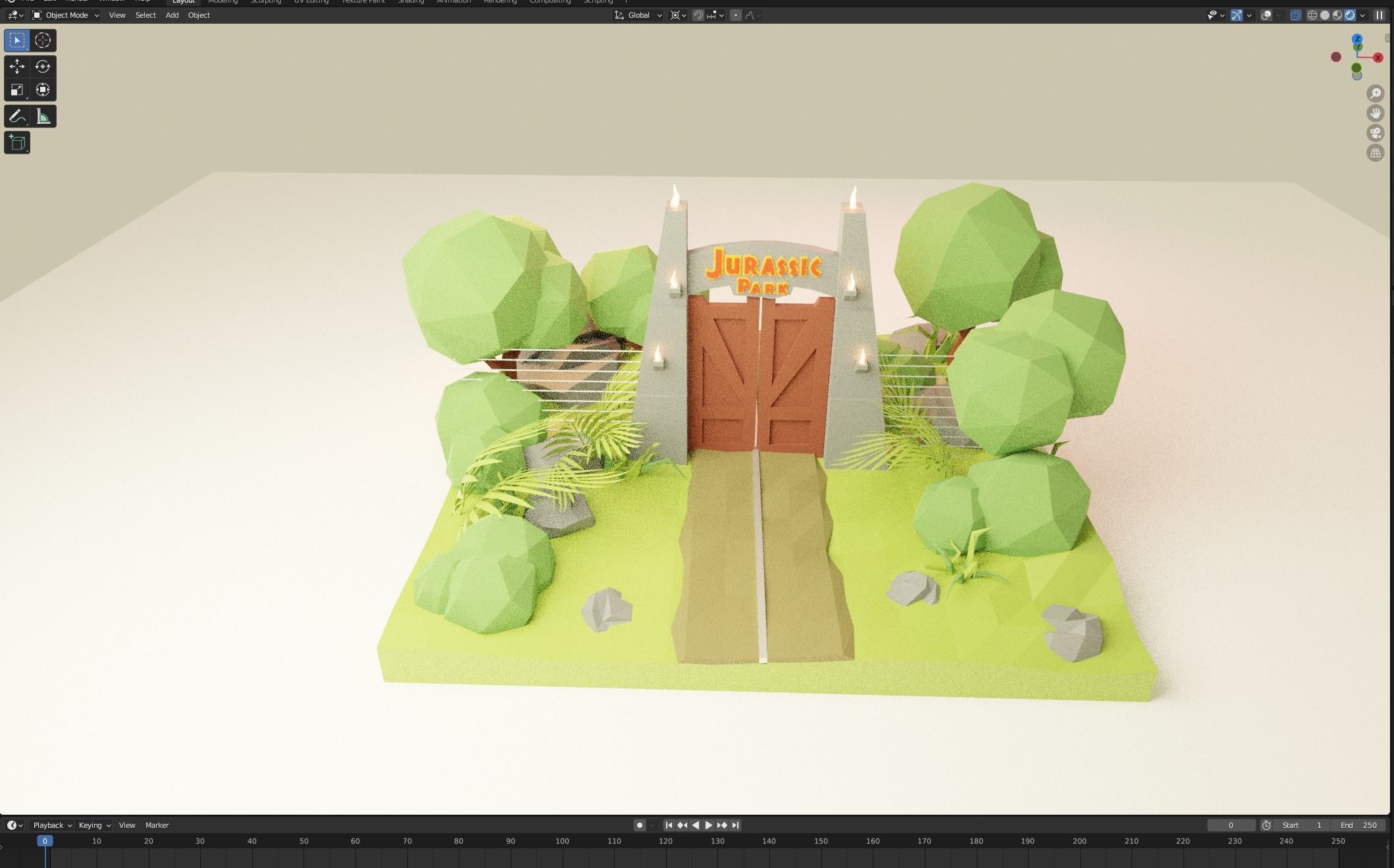Image resolution: width=1394 pixels, height=868 pixels.
Task: Activate the Cursor tool
Action: click(43, 41)
